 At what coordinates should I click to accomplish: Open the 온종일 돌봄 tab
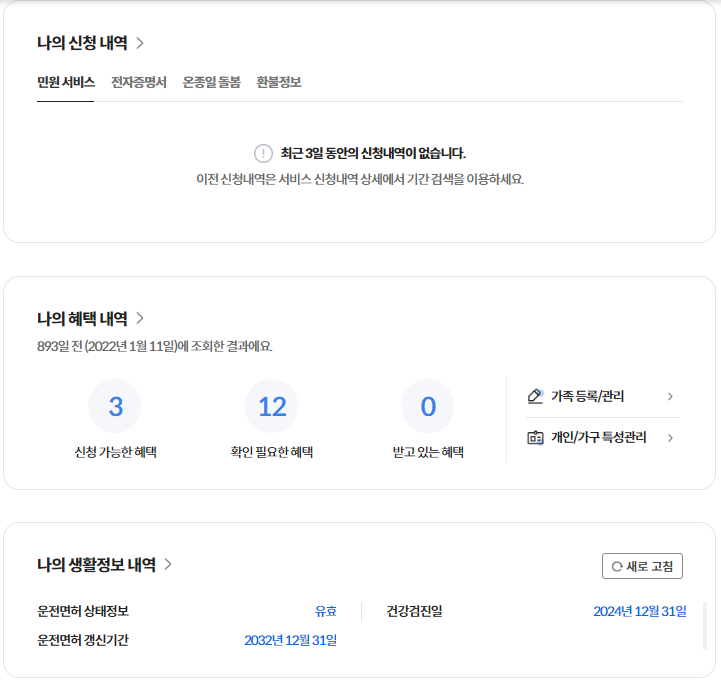click(x=212, y=82)
